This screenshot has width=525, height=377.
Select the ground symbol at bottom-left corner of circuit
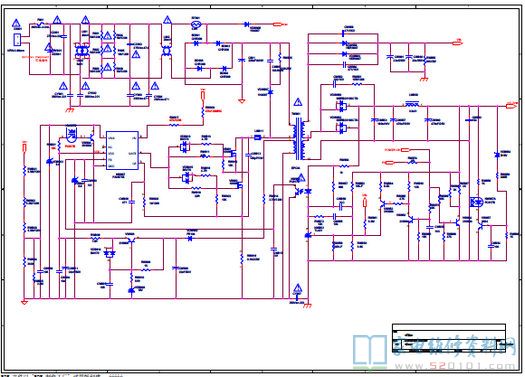point(24,302)
